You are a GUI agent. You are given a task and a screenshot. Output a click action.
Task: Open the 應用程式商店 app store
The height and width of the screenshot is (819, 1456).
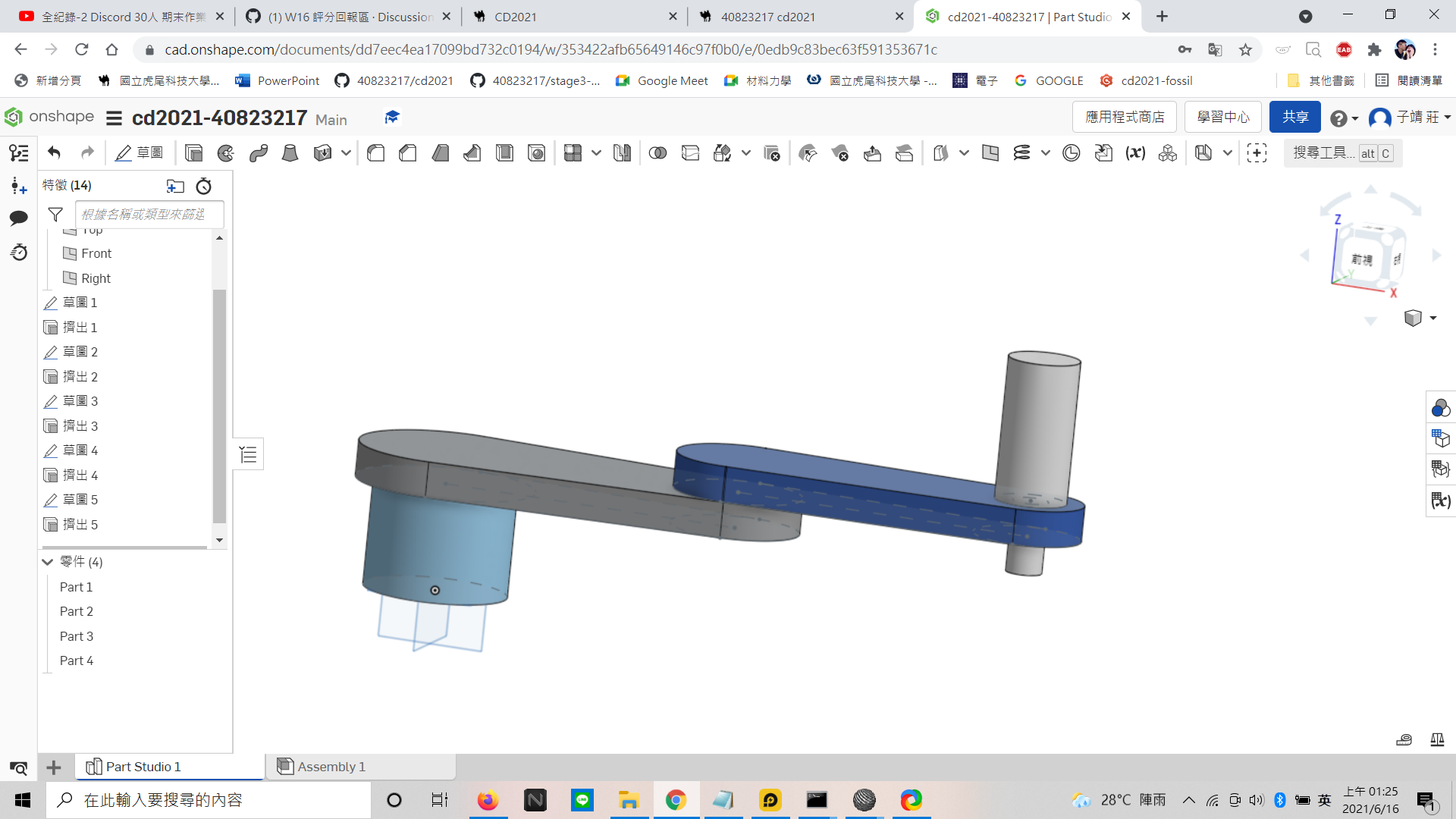[1125, 117]
